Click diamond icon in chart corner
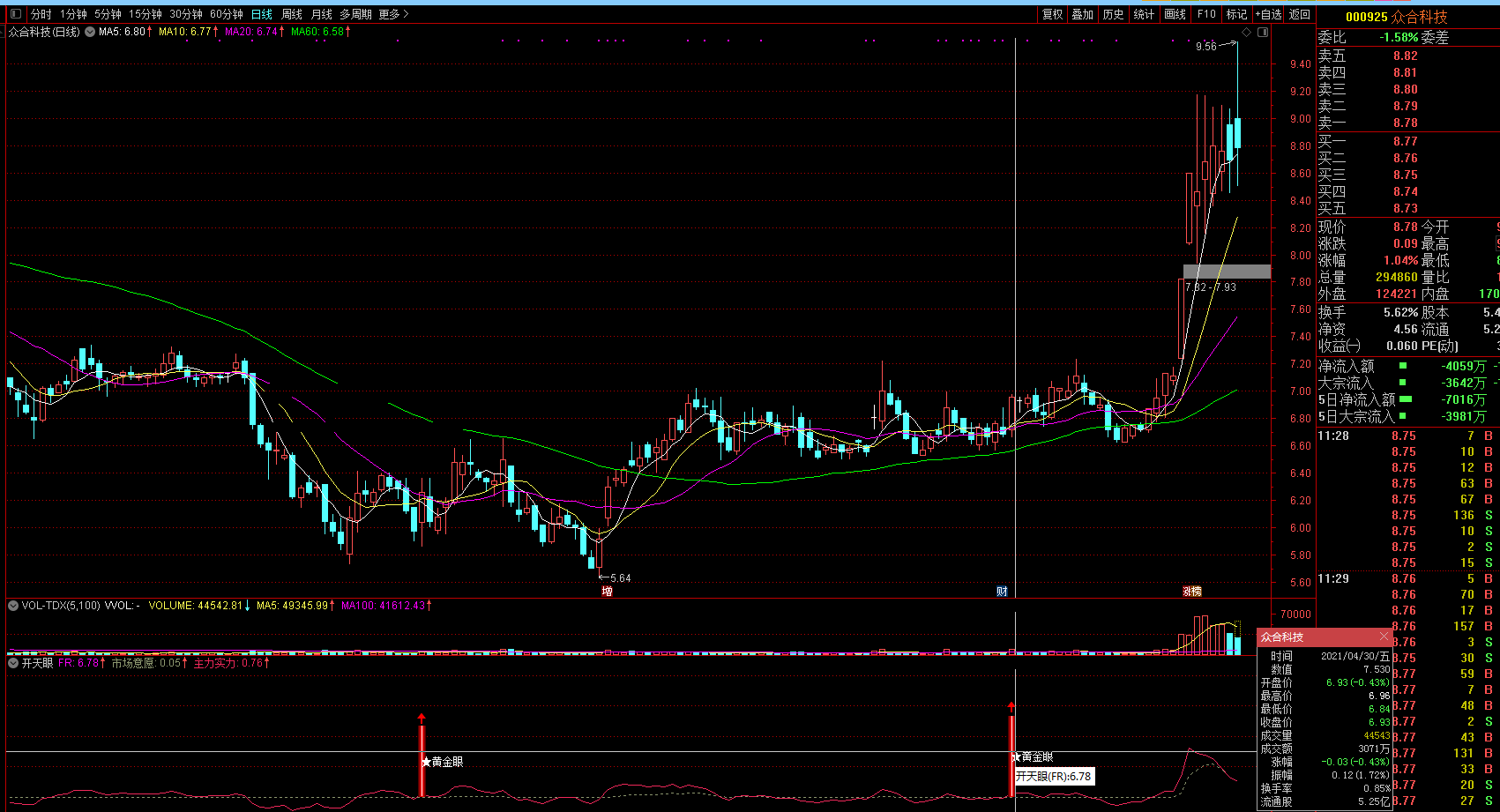 tap(1246, 32)
